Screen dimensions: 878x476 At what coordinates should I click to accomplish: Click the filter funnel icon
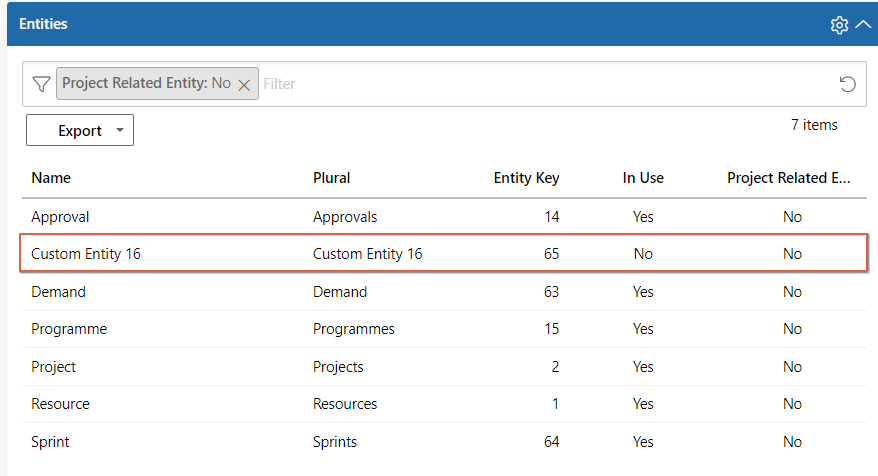41,84
